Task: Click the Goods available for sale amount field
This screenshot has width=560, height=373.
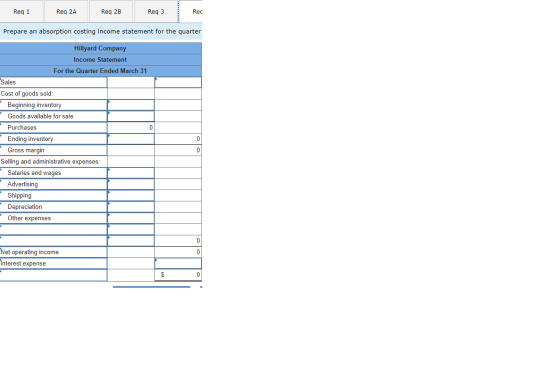Action: 131,116
